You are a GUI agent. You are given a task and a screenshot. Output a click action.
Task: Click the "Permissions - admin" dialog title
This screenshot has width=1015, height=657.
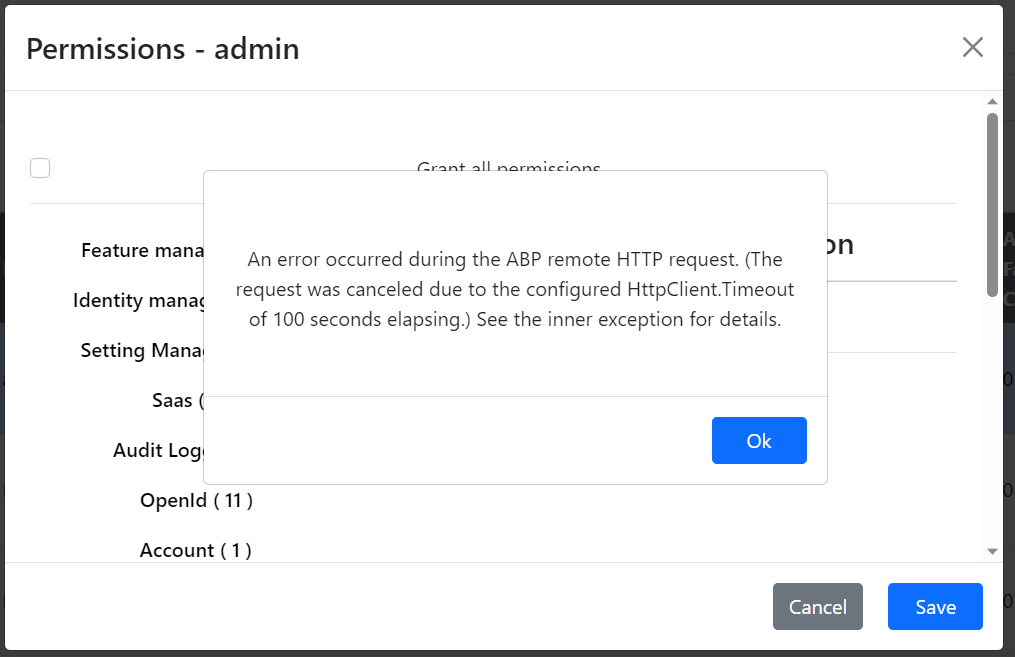point(163,48)
